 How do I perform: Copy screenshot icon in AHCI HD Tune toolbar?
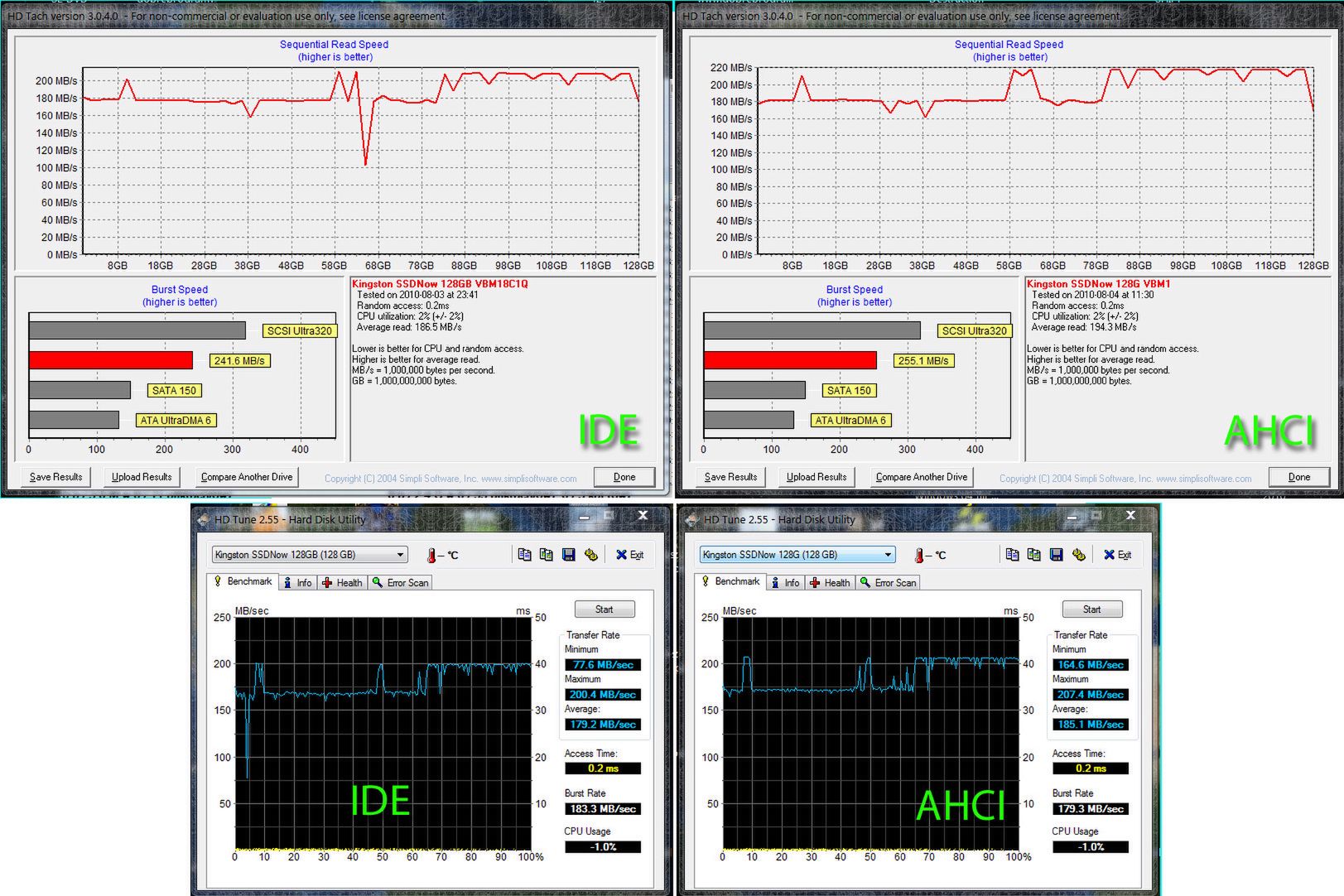tap(1033, 555)
